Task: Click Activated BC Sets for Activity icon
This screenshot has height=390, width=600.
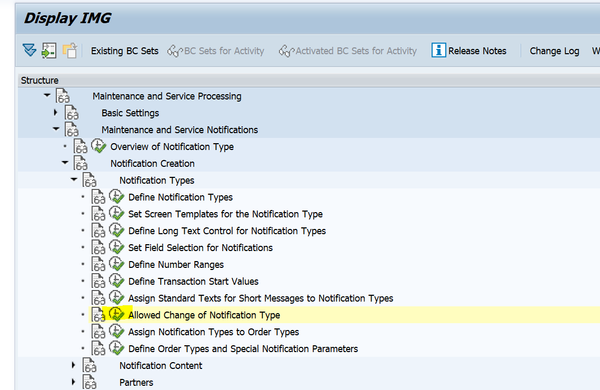Action: [x=287, y=51]
